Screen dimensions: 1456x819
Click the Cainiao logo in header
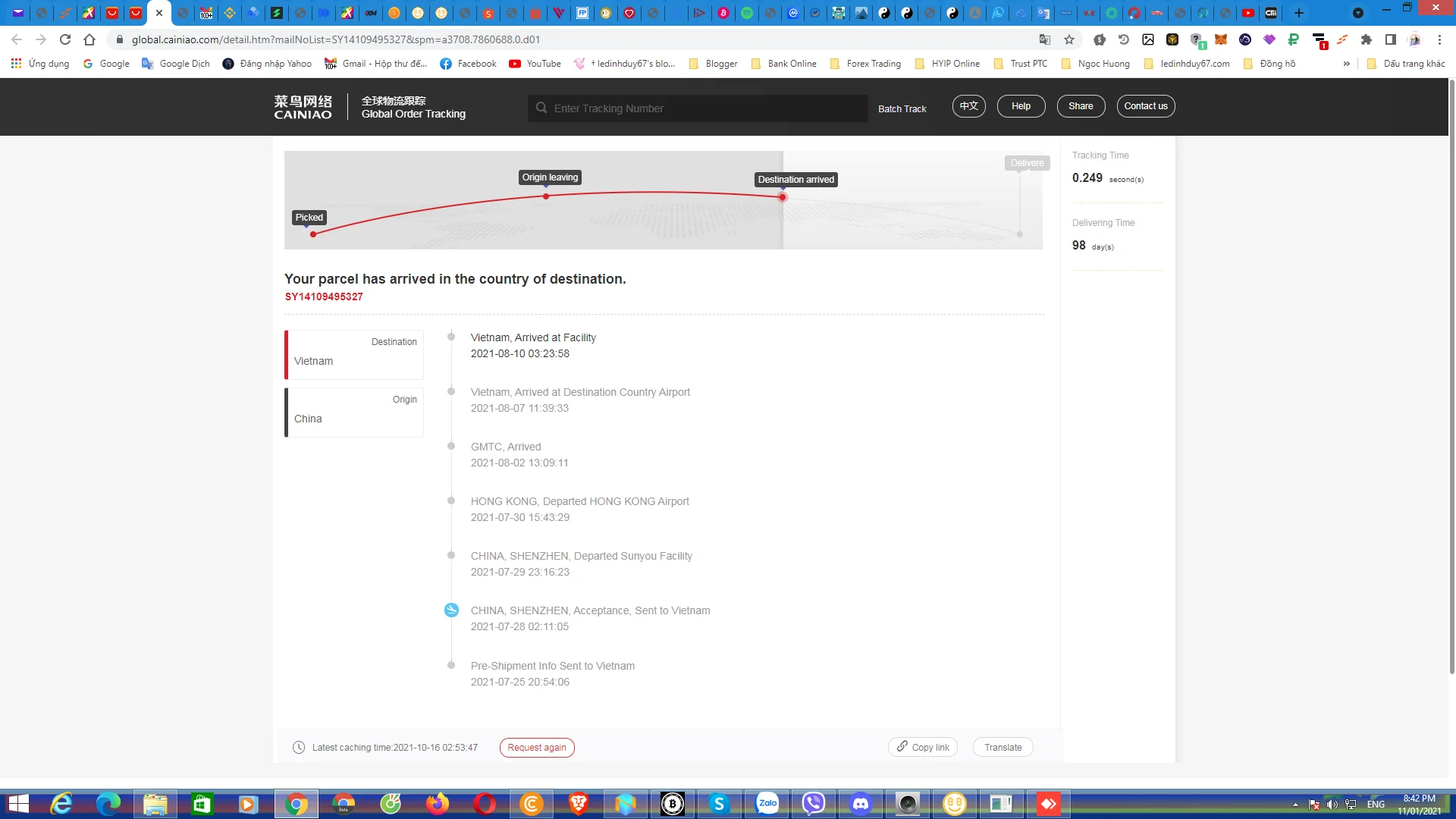pos(303,107)
